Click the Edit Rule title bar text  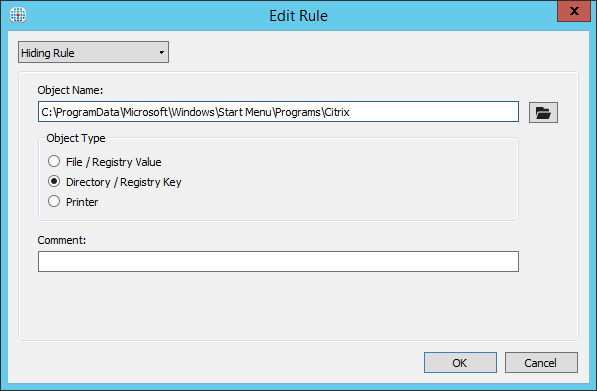click(x=298, y=16)
